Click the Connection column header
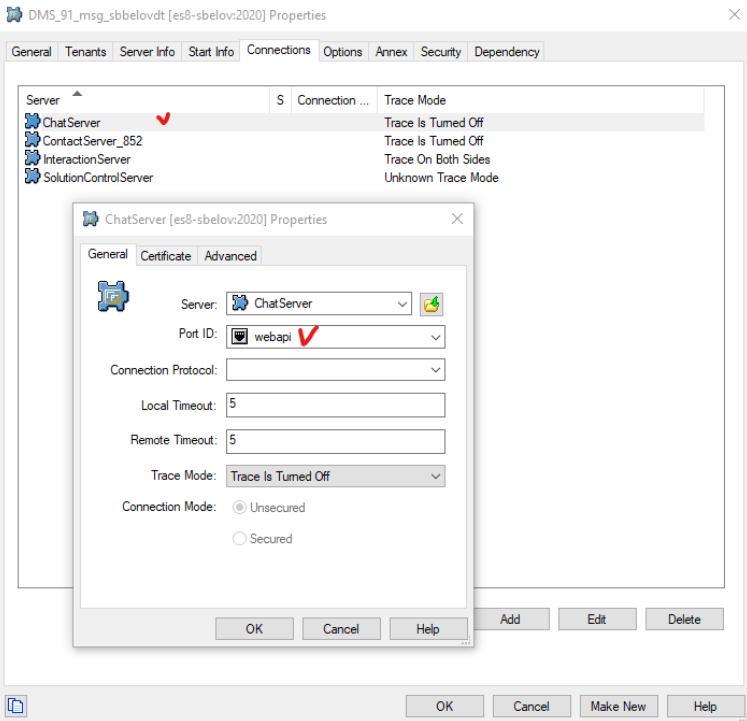Screen dimensions: 747x721 point(334,100)
